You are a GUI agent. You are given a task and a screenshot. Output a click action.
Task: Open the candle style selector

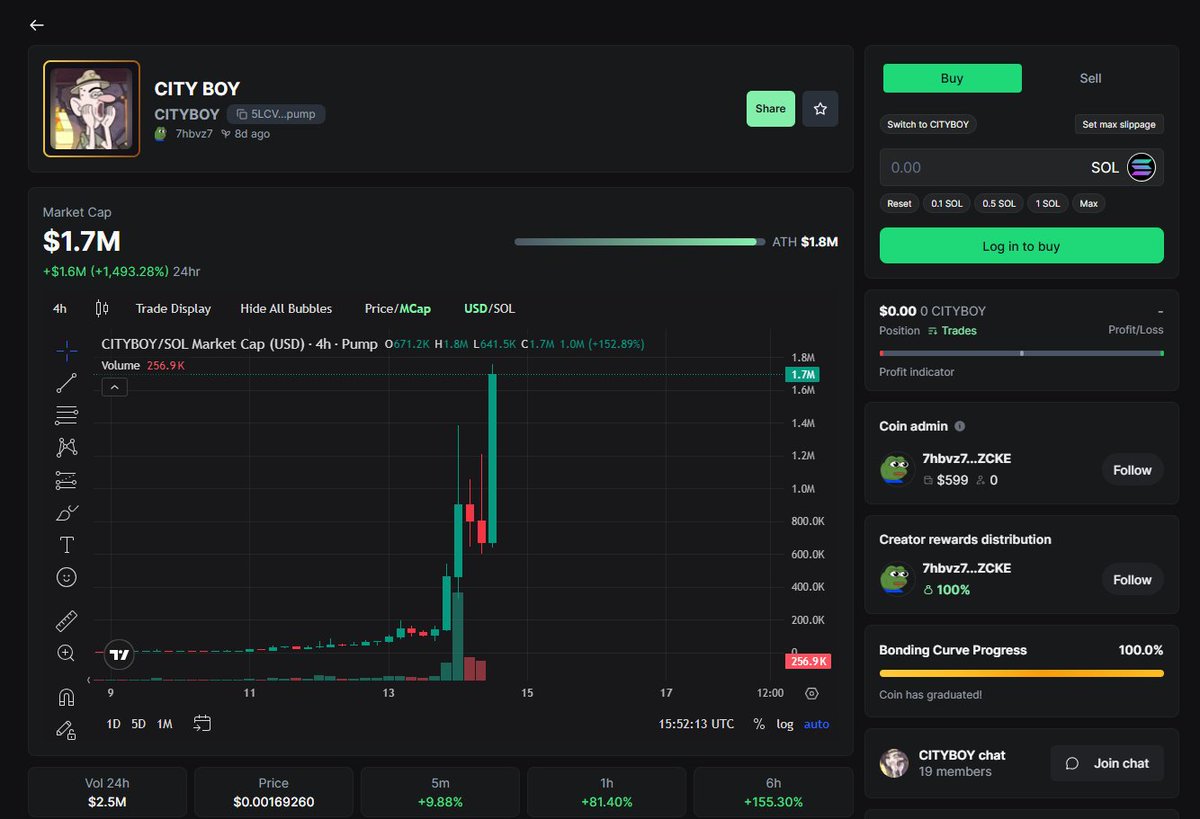(101, 308)
